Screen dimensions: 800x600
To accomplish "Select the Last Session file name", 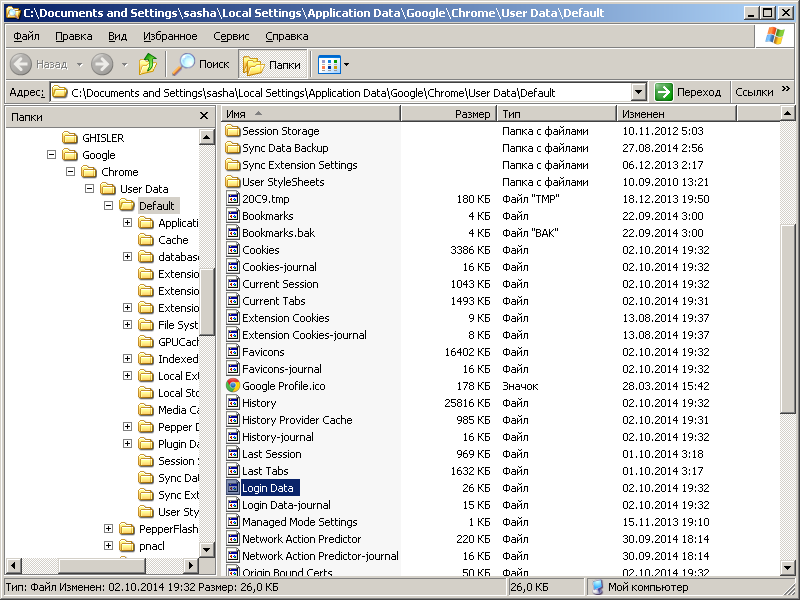I will pyautogui.click(x=271, y=454).
